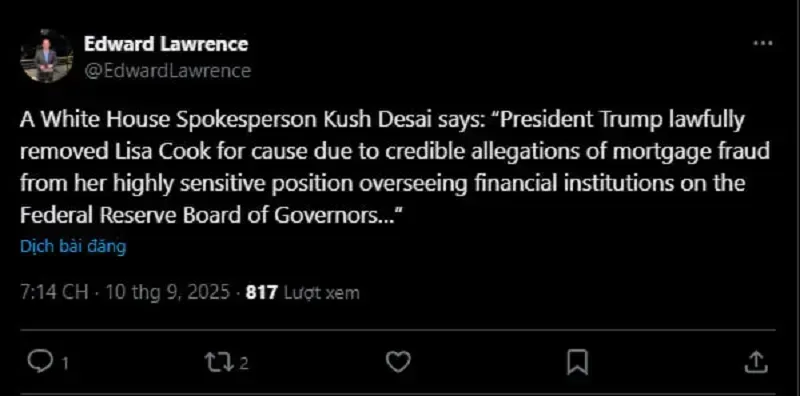Viewport: 800px width, 396px height.
Task: Click the phrase President Trump lawfully
Action: 625,120
